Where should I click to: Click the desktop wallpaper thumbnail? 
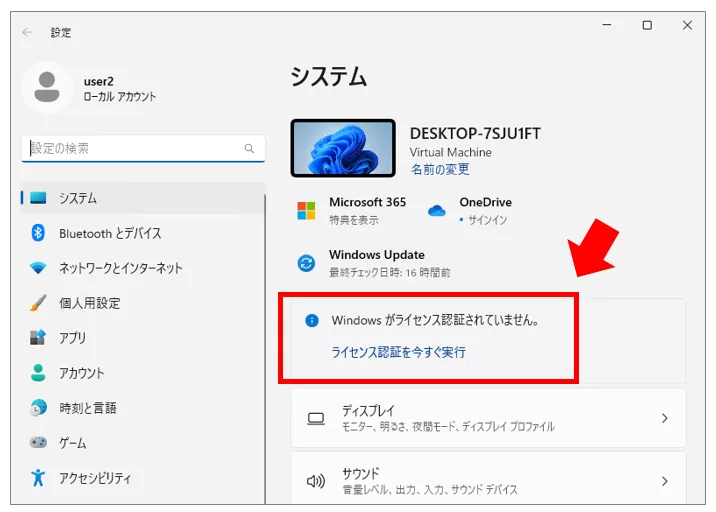[343, 148]
